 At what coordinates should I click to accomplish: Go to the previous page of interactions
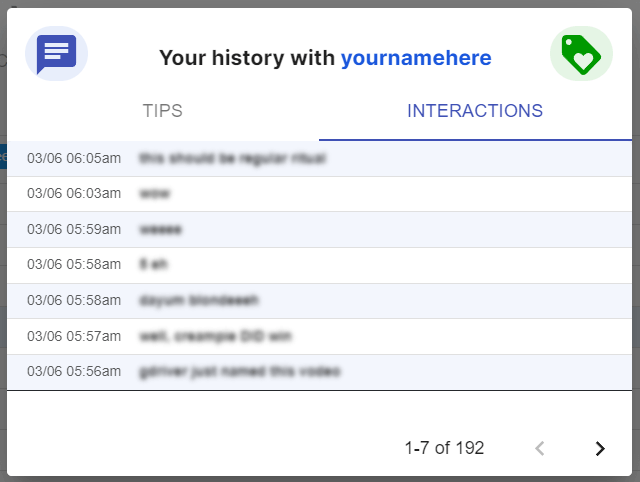pyautogui.click(x=540, y=448)
